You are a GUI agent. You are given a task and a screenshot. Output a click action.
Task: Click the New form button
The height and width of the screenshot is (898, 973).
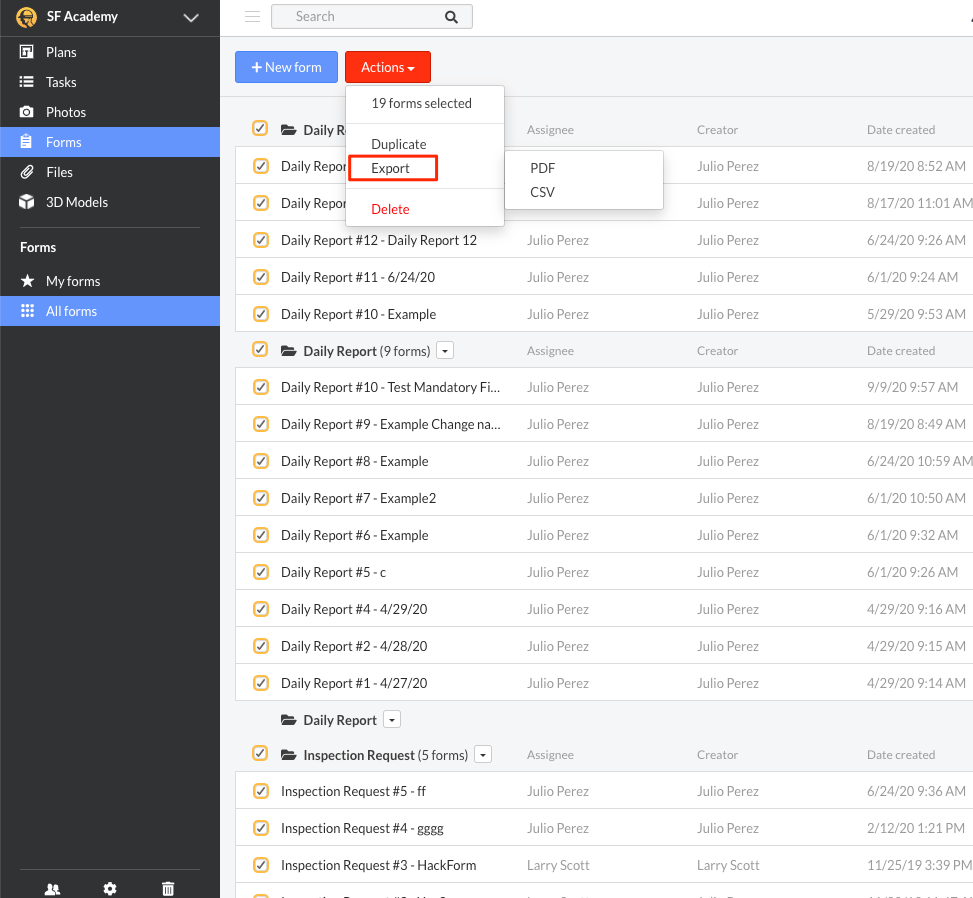pyautogui.click(x=286, y=67)
